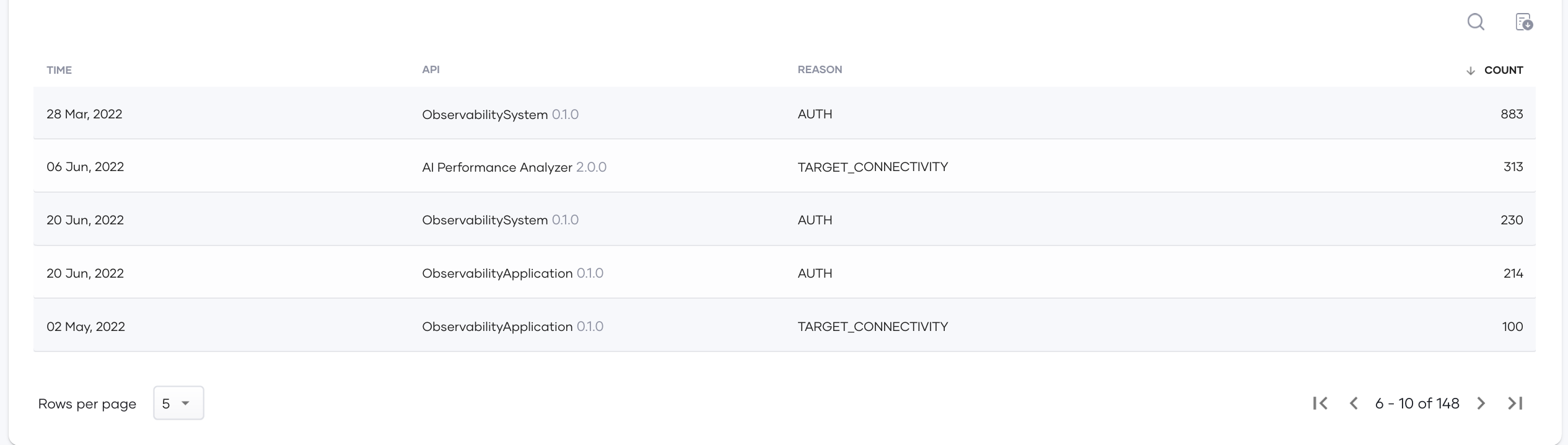
Task: Select the row with count 230
Action: [784, 219]
